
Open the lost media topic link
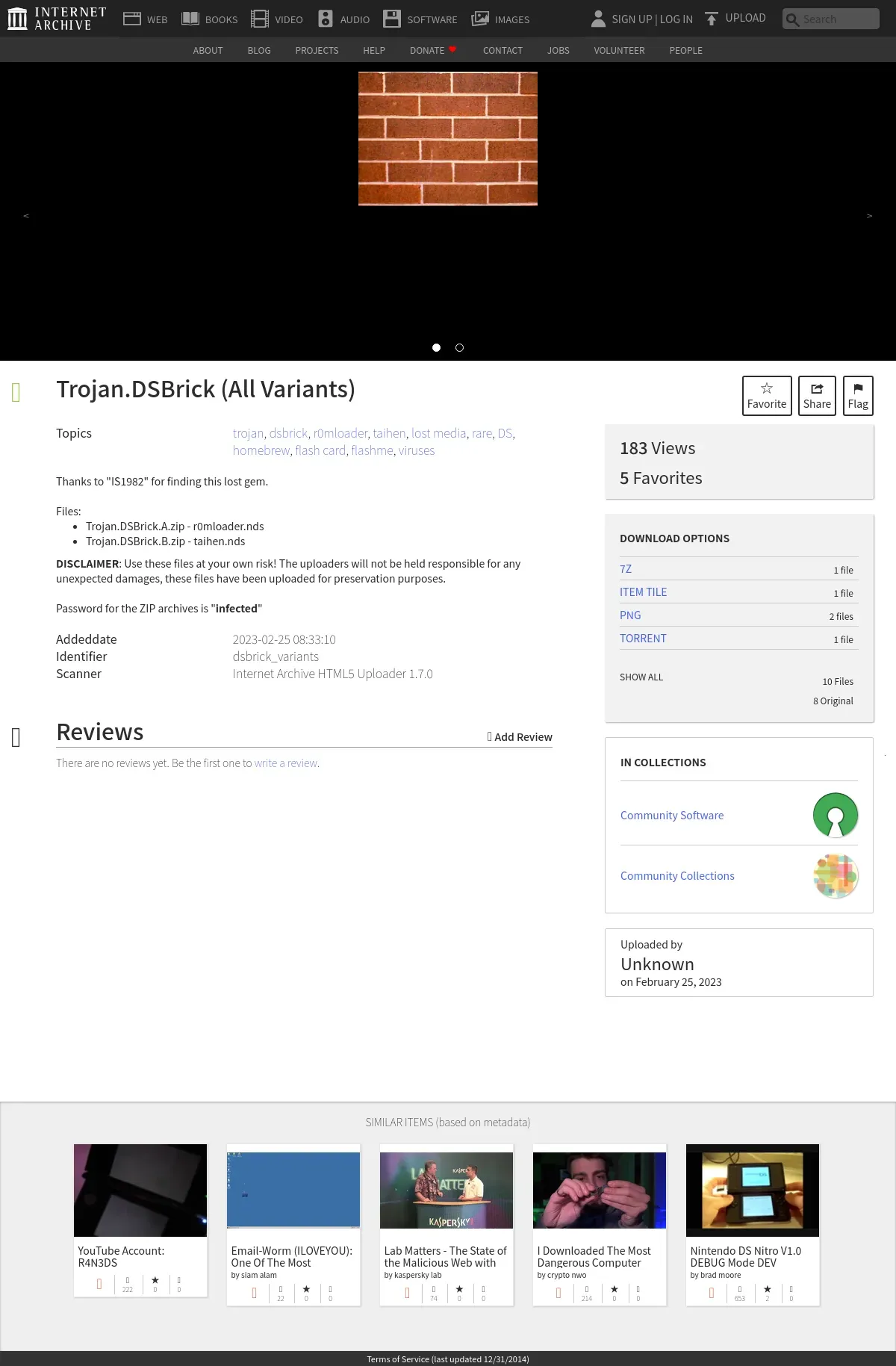coord(439,433)
